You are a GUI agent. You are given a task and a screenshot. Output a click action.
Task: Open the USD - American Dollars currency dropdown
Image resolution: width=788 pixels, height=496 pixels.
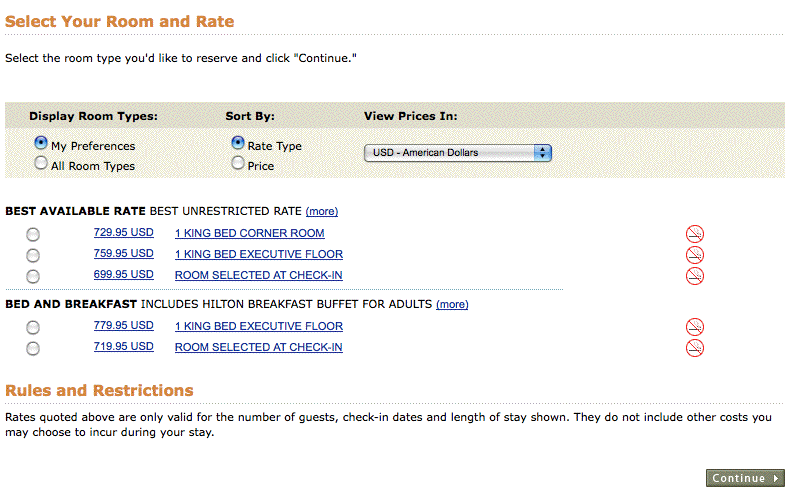[x=457, y=153]
